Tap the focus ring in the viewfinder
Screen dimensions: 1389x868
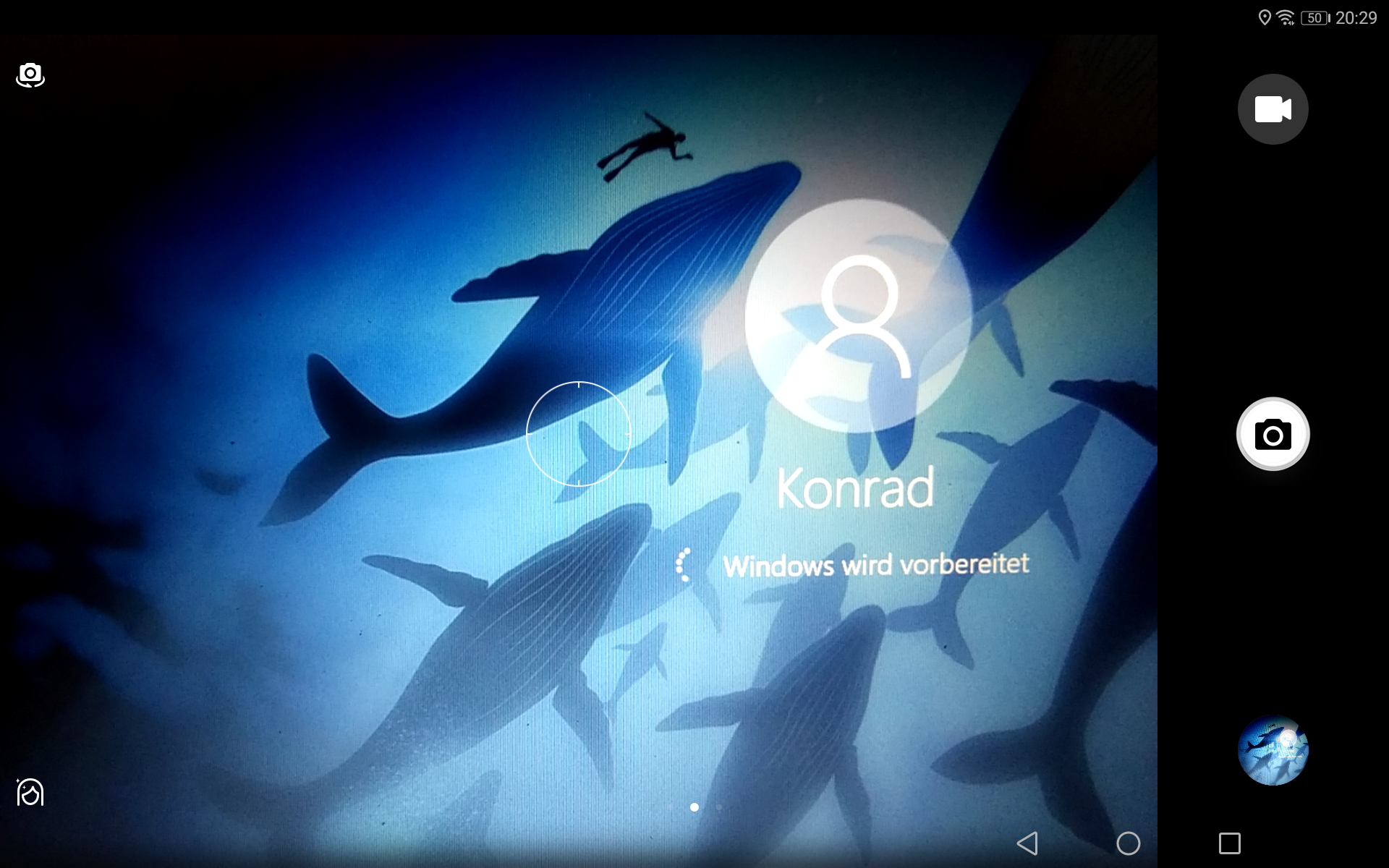click(x=579, y=434)
